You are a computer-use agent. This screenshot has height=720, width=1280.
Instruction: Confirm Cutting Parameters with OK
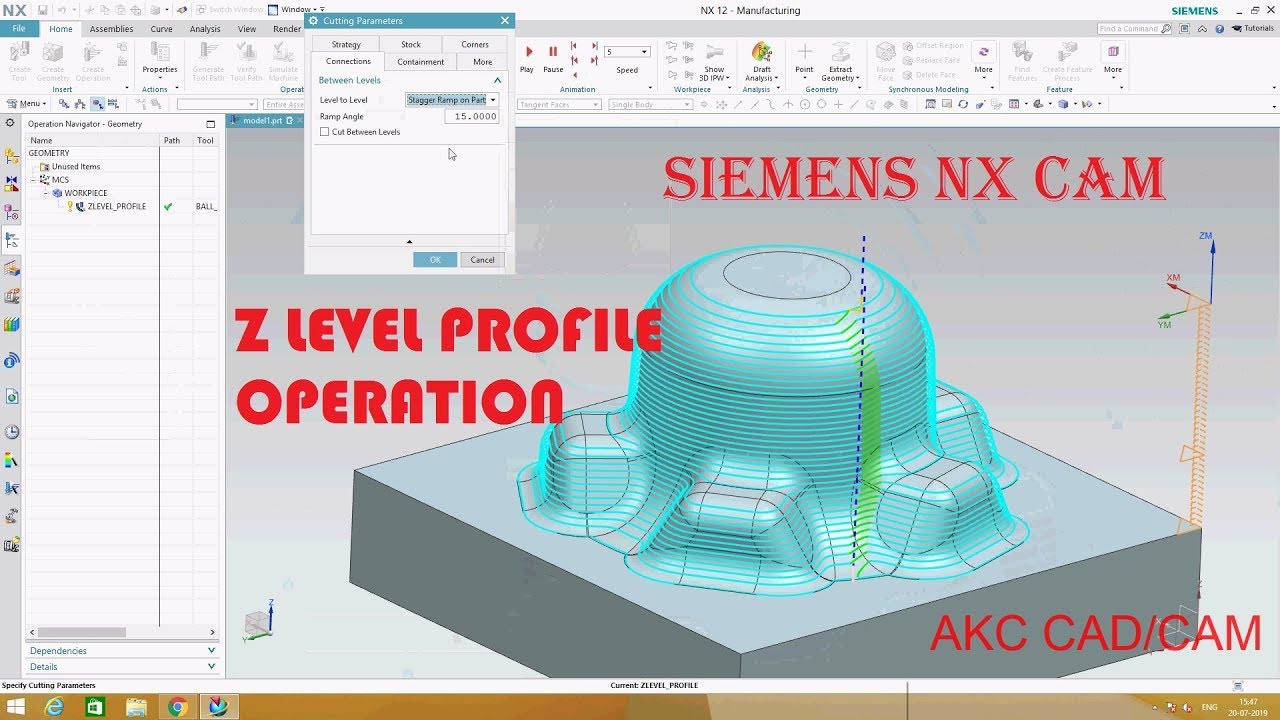coord(435,260)
